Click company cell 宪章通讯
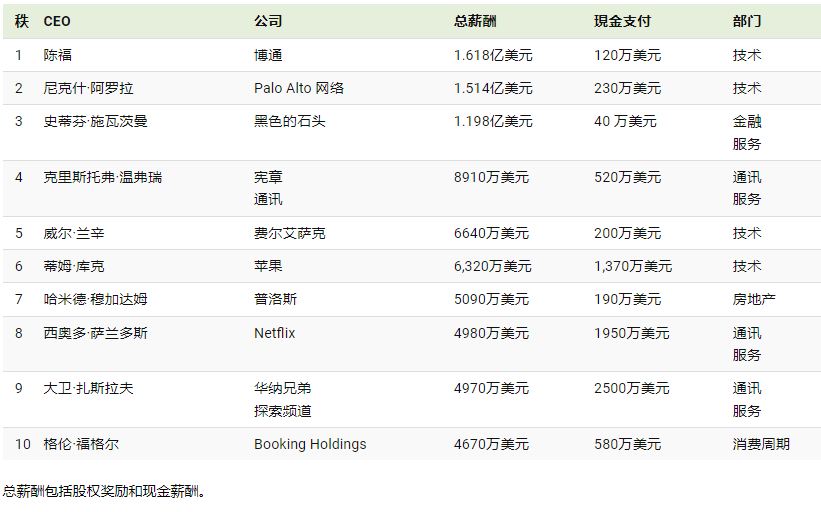 [x=268, y=188]
